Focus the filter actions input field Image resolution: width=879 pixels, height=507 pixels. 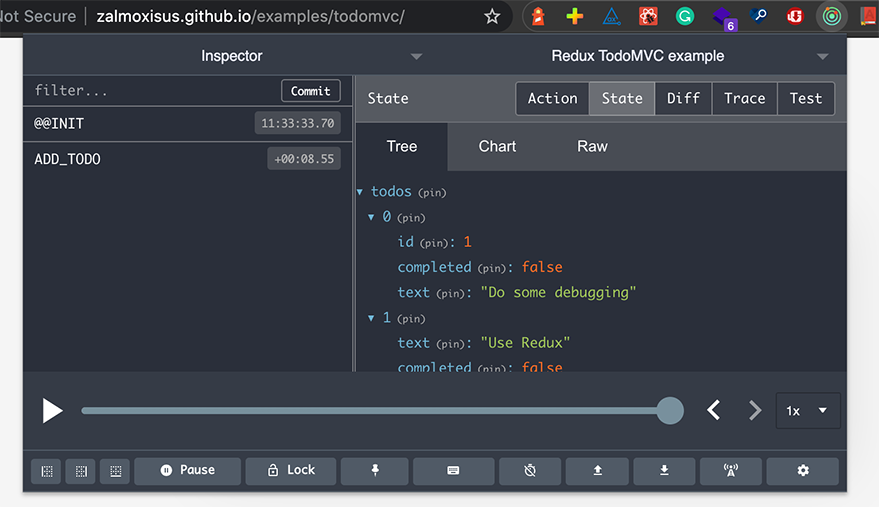(151, 91)
